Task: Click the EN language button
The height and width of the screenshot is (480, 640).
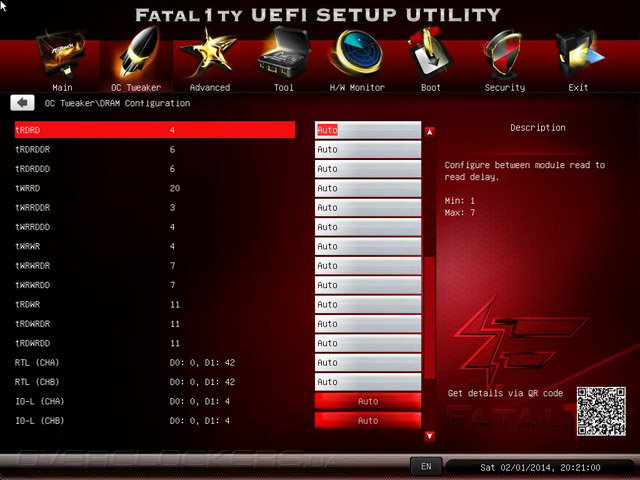Action: pyautogui.click(x=426, y=467)
